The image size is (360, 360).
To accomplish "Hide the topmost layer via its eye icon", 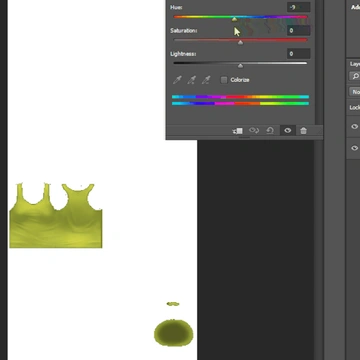I will tap(355, 126).
